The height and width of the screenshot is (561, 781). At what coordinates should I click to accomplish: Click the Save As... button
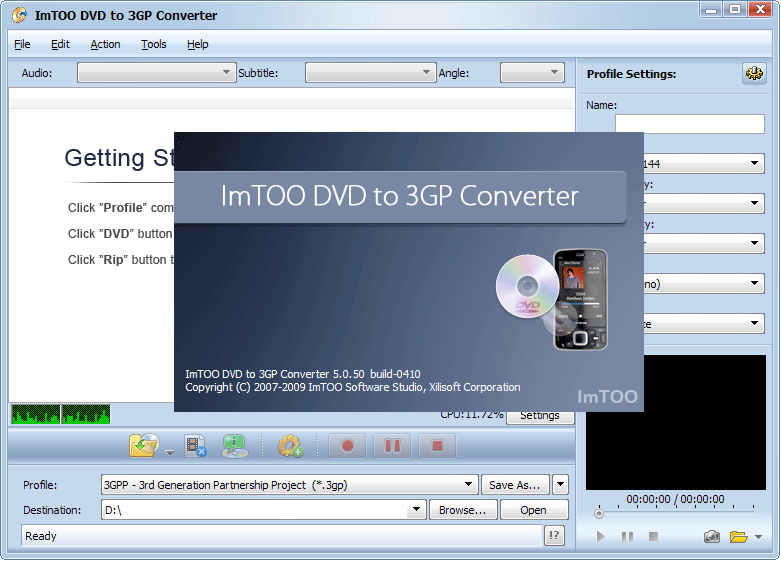coord(515,484)
